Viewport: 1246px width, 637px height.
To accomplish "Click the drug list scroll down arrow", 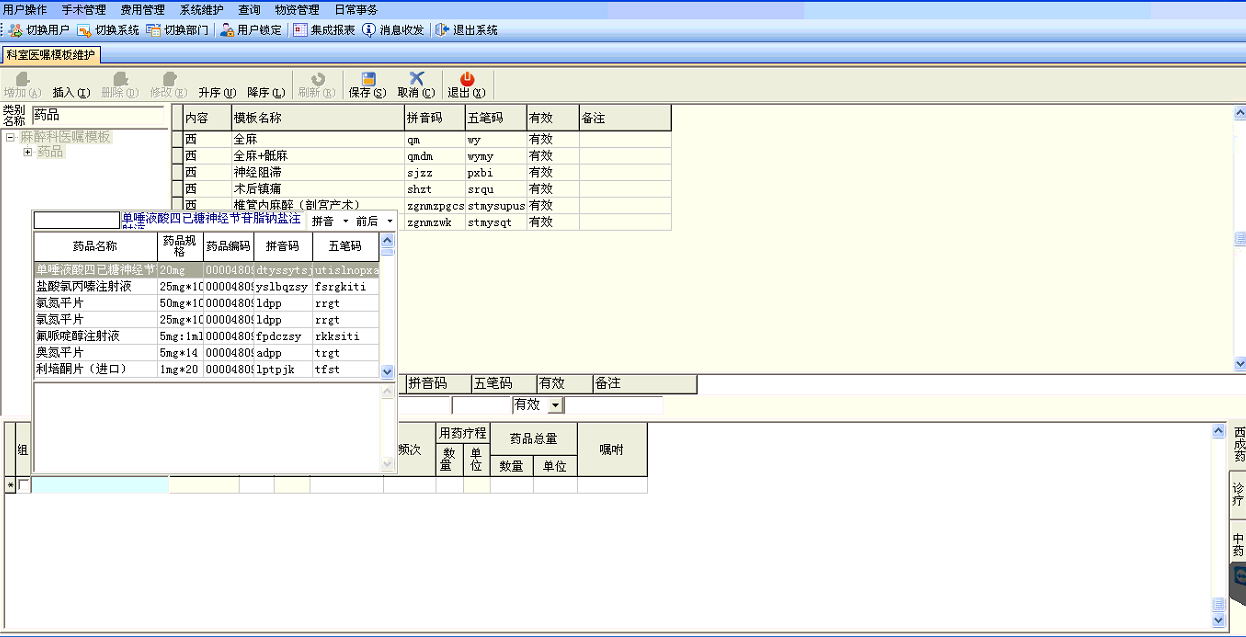I will (x=388, y=371).
